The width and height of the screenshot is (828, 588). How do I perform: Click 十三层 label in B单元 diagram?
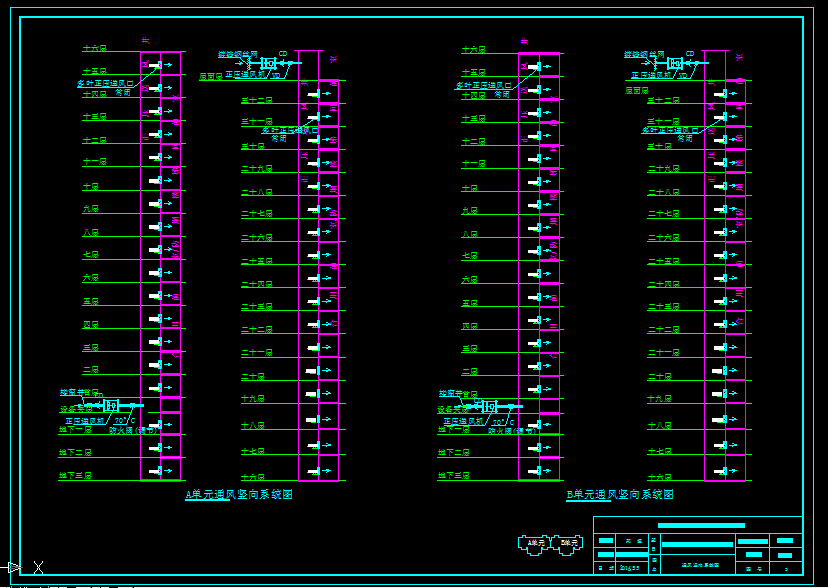coord(474,119)
